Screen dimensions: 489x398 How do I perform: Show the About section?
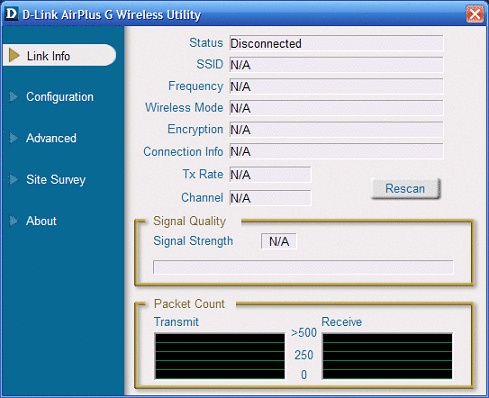(x=41, y=221)
